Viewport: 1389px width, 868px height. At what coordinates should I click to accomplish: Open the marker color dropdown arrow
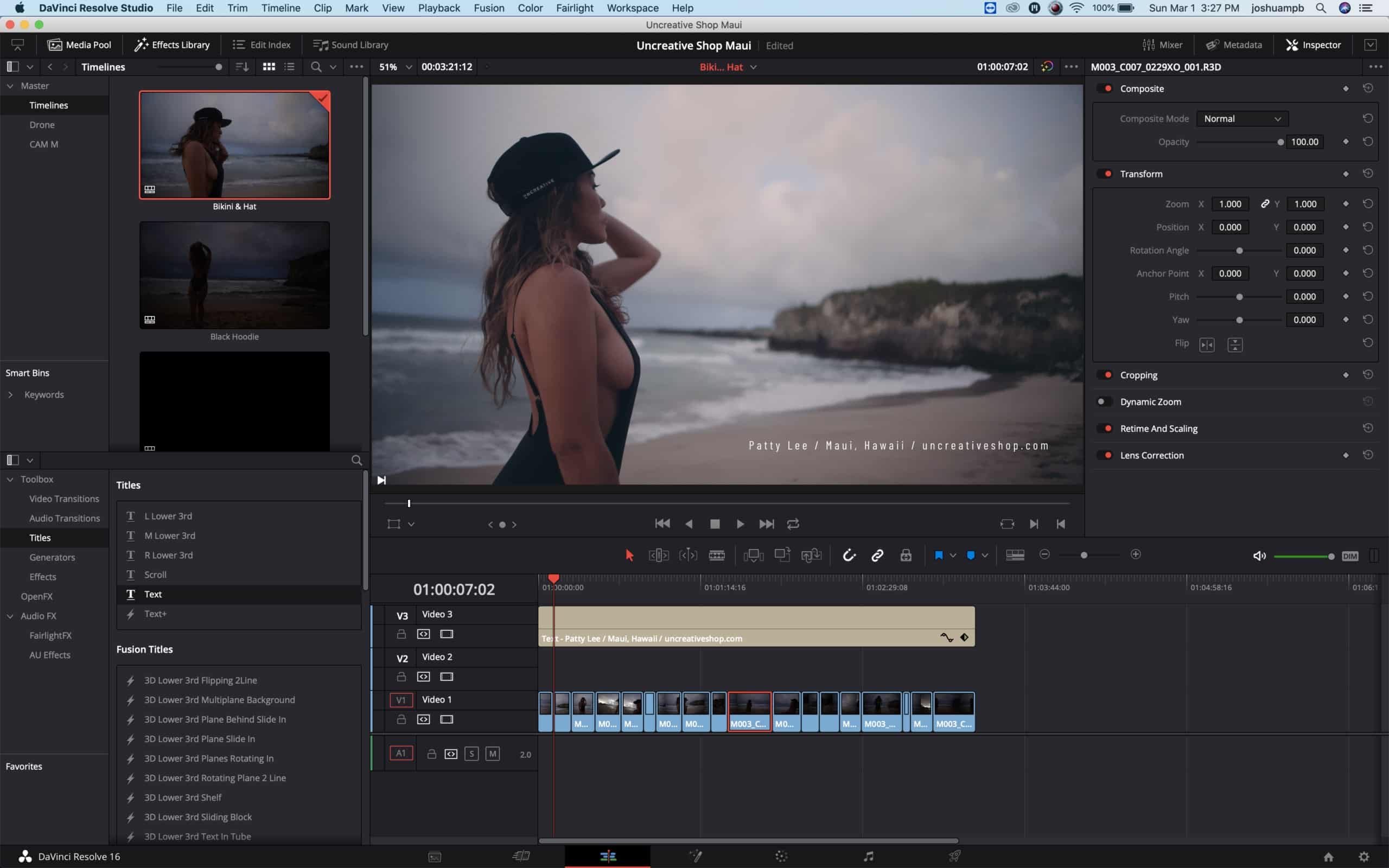tap(985, 555)
